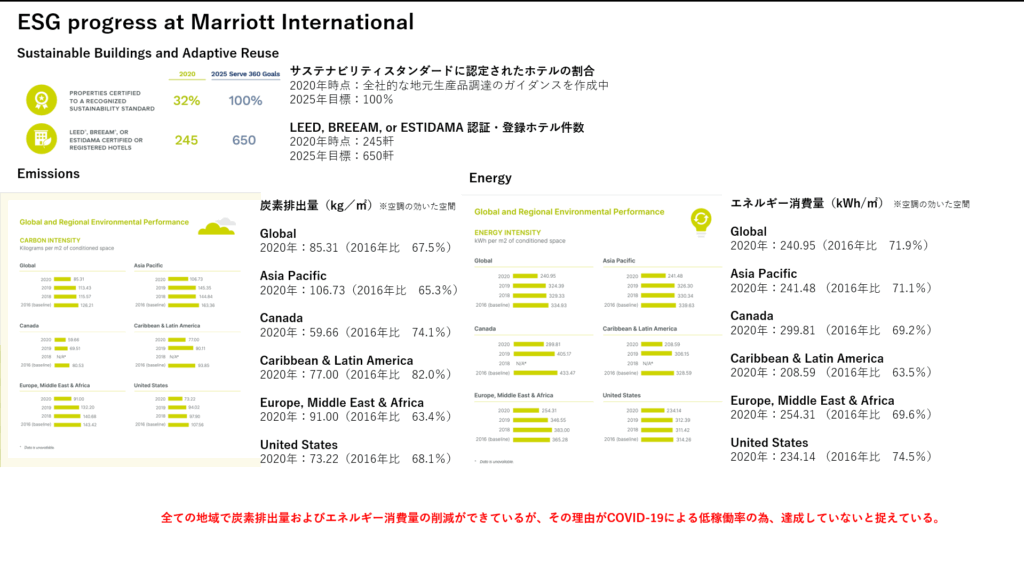Click the line '2020年時点:245軒'

(x=342, y=142)
